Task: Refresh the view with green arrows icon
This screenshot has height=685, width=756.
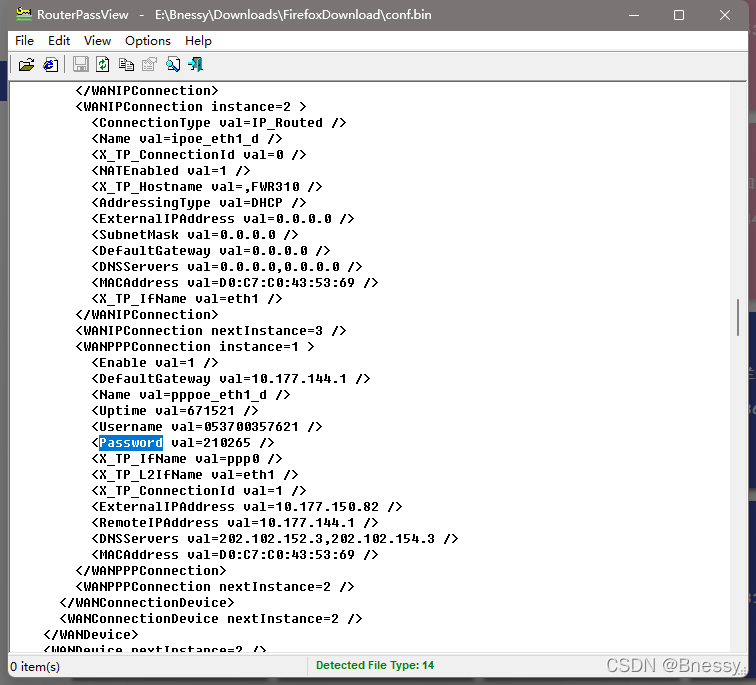Action: 103,64
